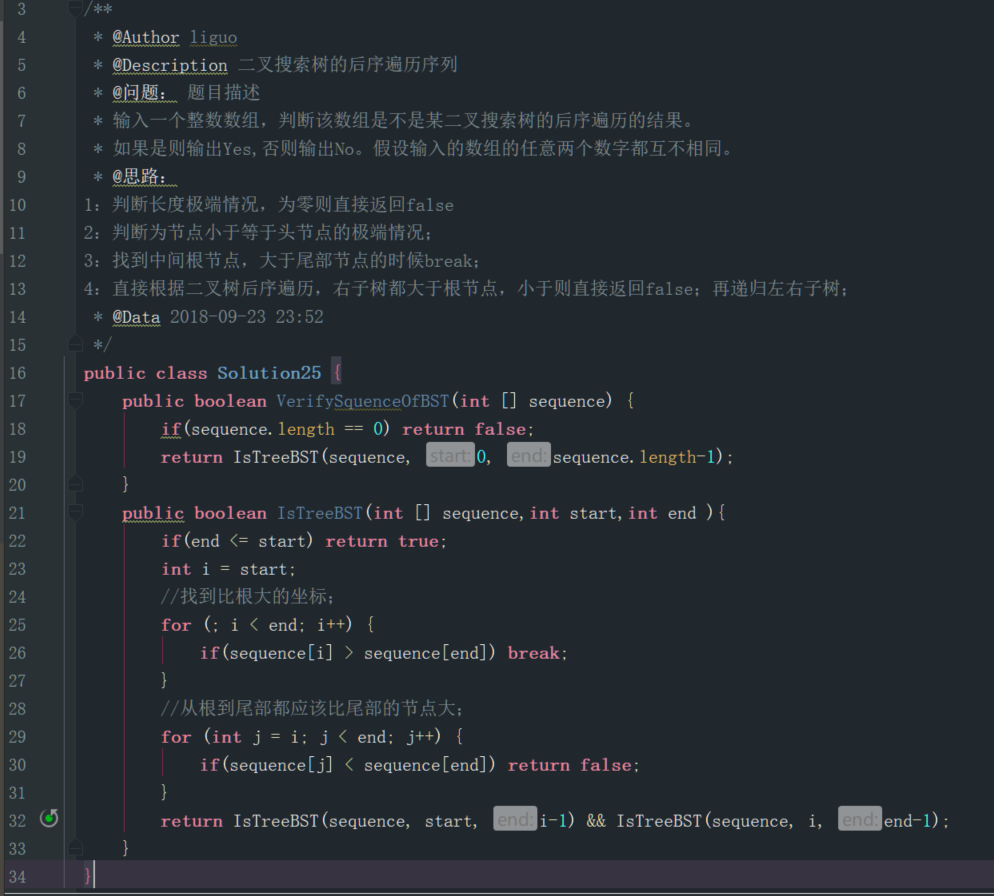Click the @Description tag
Viewport: 994px width, 896px height.
[169, 65]
